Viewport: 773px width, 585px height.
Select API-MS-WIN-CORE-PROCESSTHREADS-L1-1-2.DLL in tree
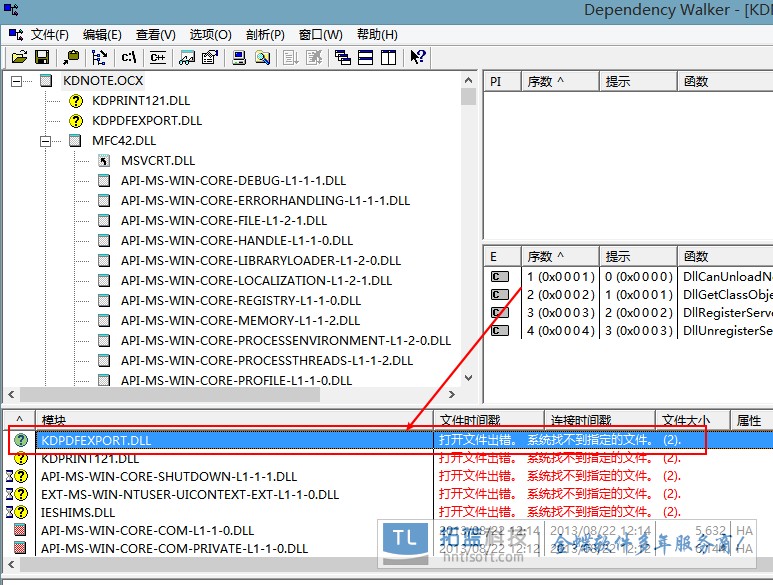267,361
